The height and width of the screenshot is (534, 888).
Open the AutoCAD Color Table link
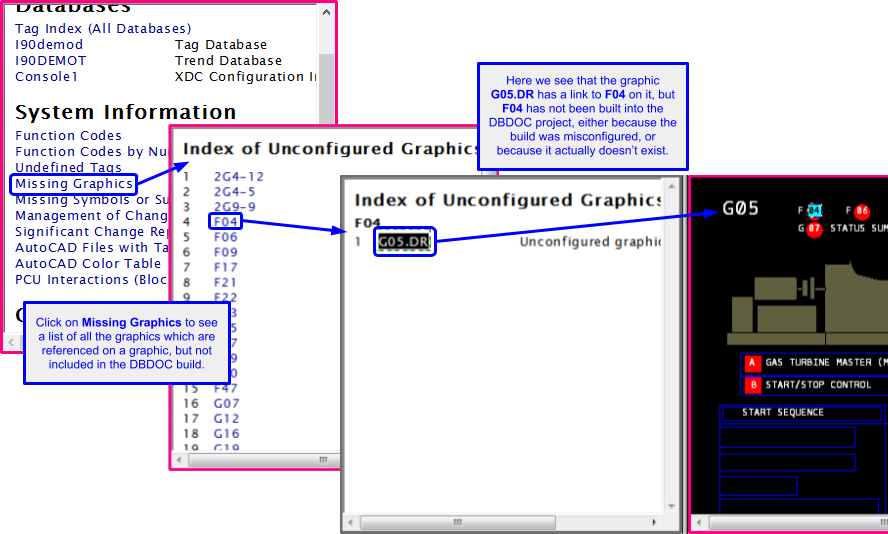tap(88, 264)
